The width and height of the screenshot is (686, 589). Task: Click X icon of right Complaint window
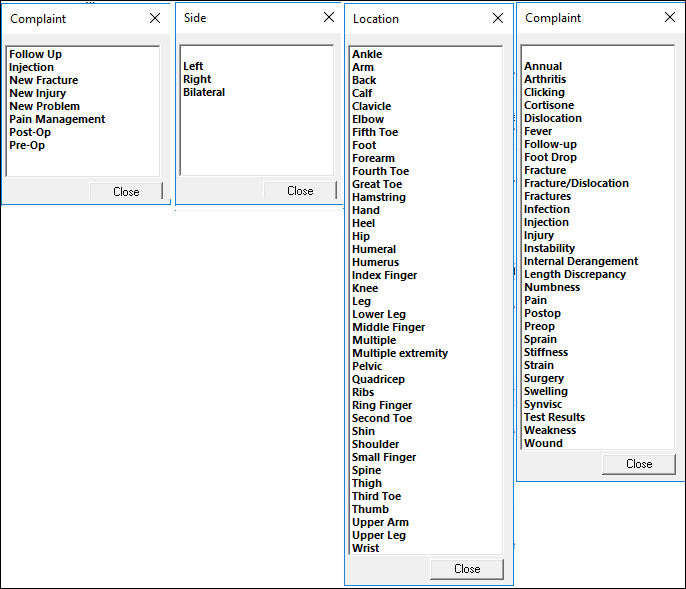[669, 17]
